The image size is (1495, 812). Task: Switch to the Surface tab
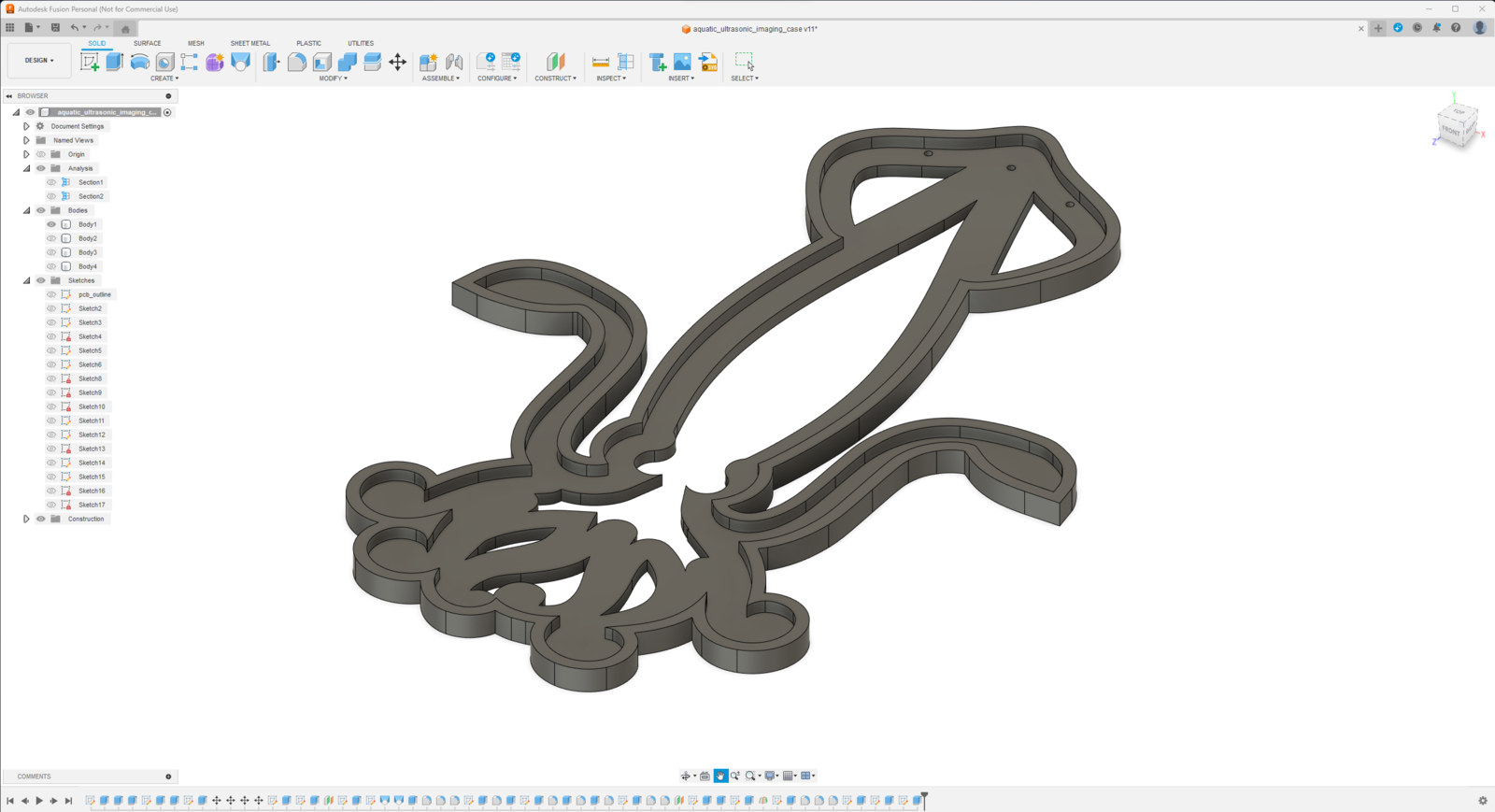coord(147,43)
